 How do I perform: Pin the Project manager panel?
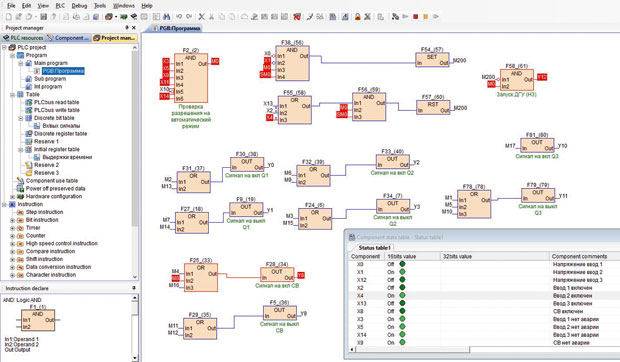(127, 28)
